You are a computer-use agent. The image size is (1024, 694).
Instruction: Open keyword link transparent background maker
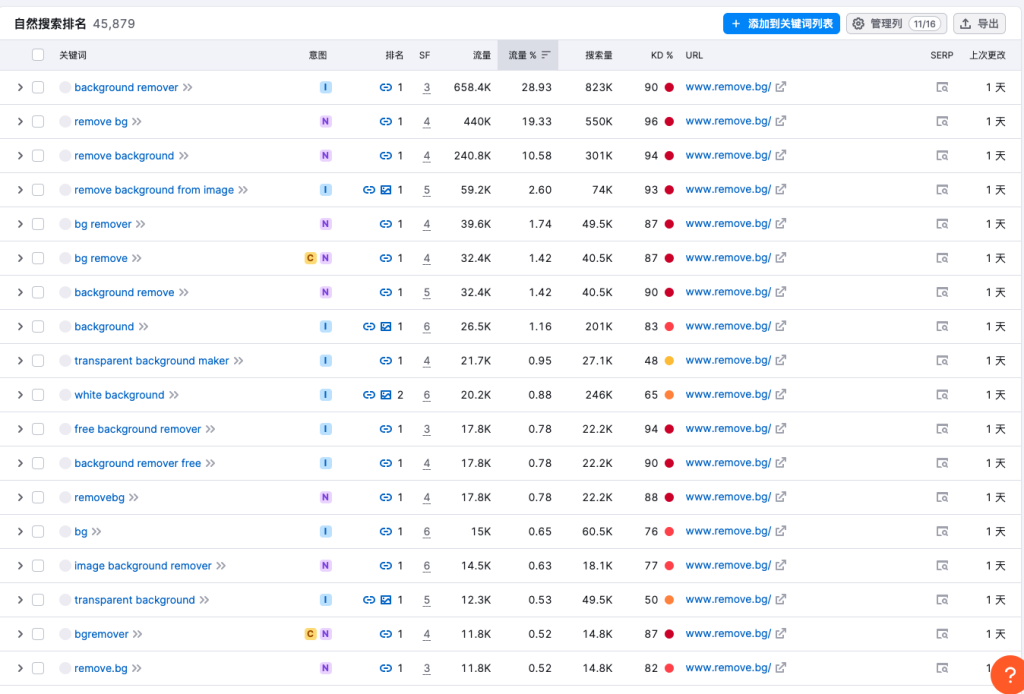[152, 360]
